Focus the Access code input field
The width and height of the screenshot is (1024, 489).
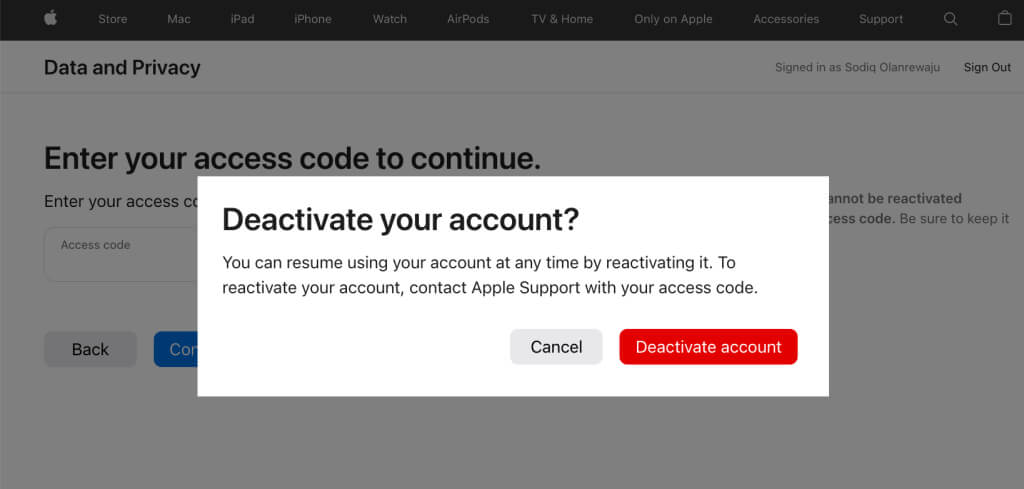coord(121,255)
